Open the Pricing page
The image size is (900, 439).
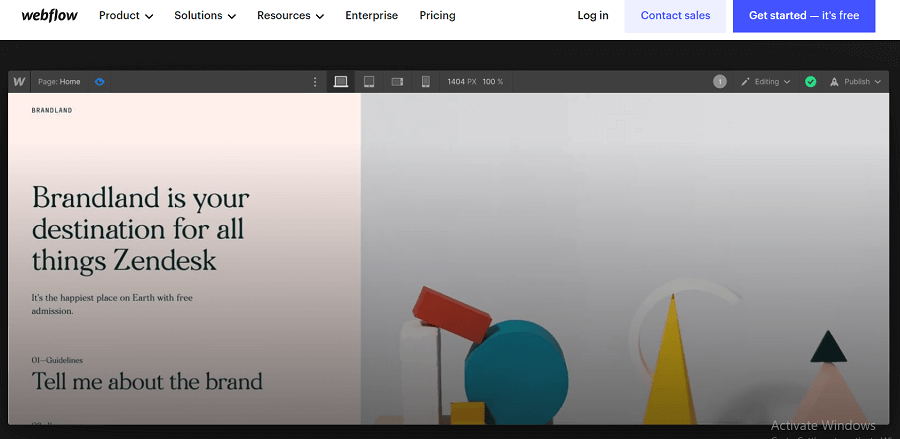click(437, 15)
